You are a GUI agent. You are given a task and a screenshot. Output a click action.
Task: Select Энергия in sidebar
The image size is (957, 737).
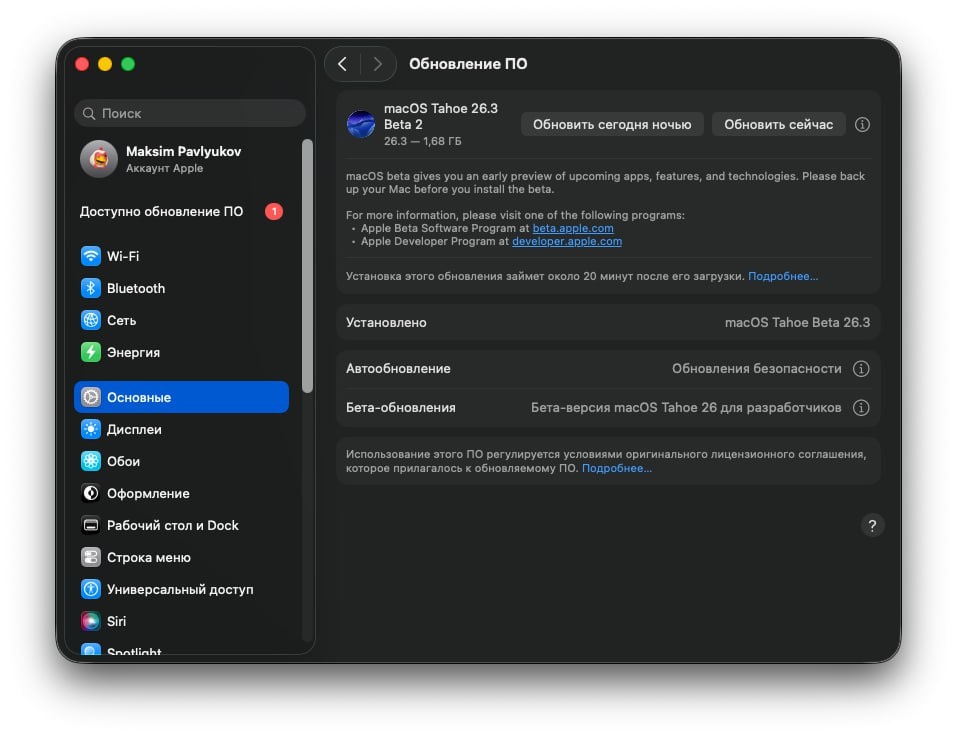[x=181, y=352]
